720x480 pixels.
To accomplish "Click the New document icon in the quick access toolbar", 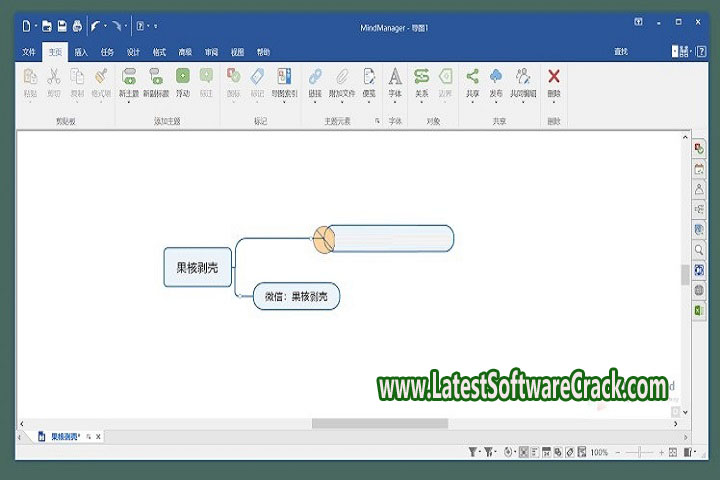I will 26,26.
